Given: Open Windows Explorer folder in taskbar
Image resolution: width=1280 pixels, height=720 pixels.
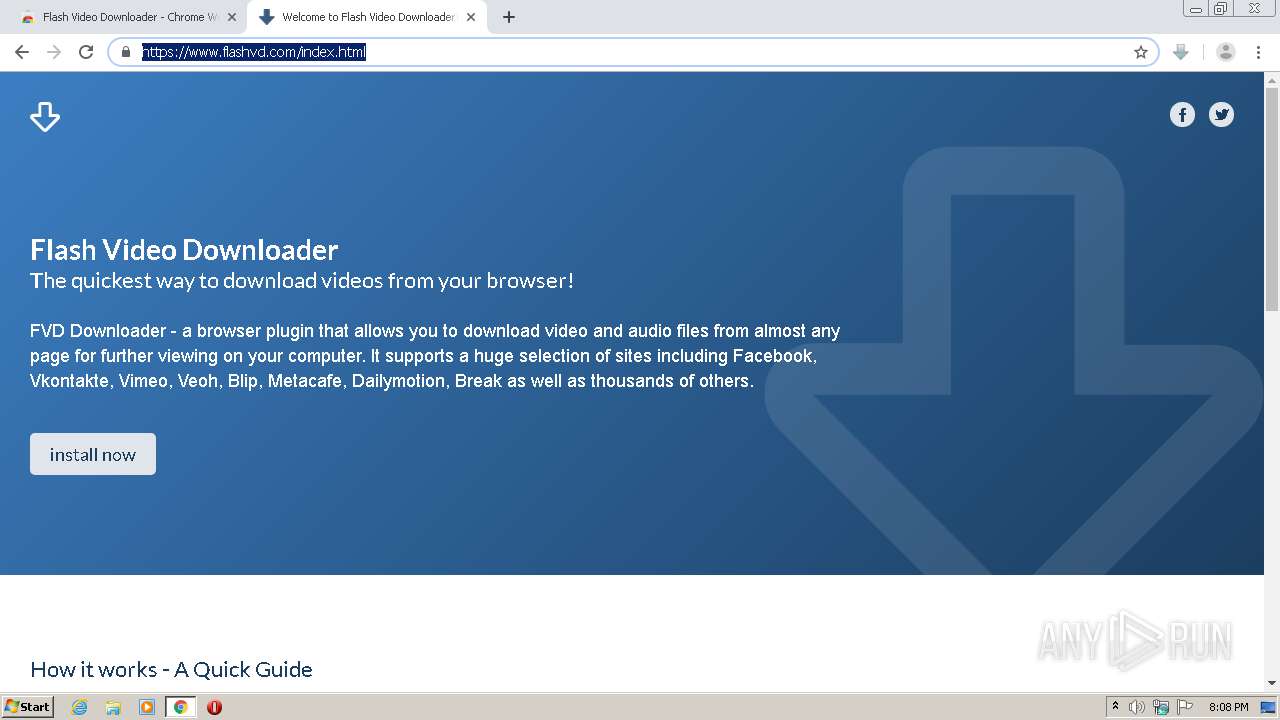Looking at the screenshot, I should point(113,707).
